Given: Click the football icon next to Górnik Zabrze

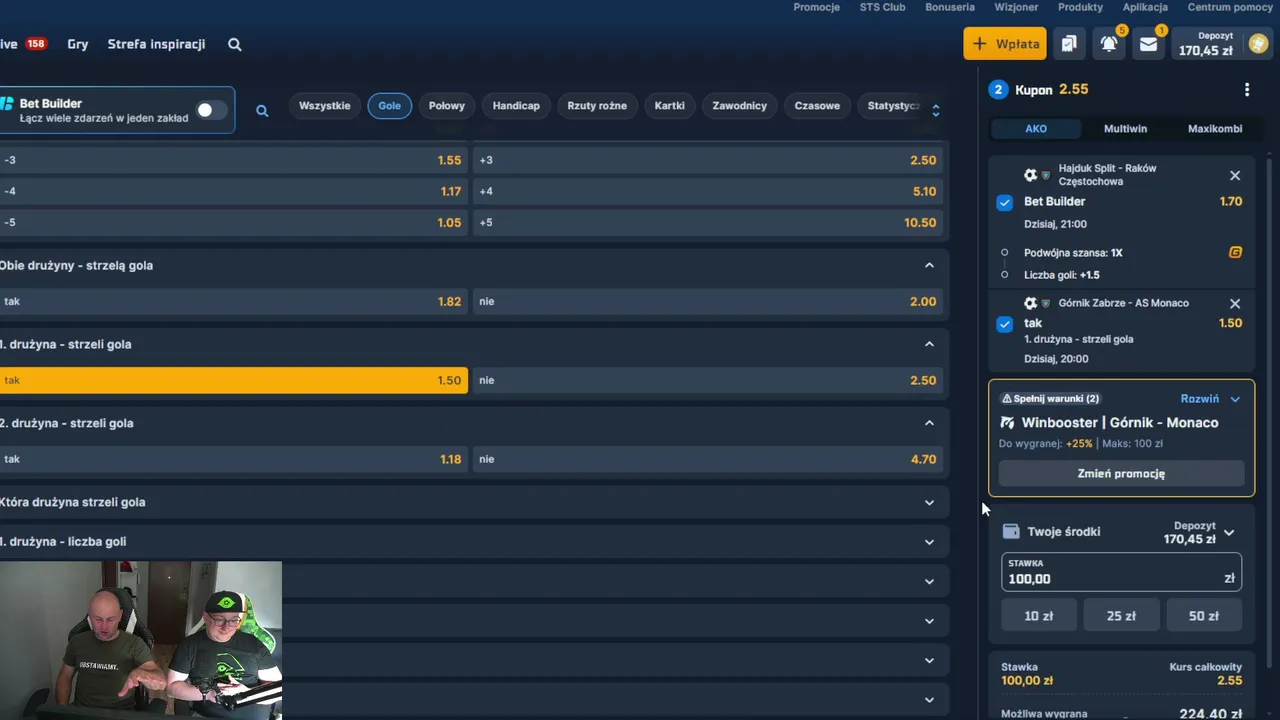Looking at the screenshot, I should [x=1031, y=303].
